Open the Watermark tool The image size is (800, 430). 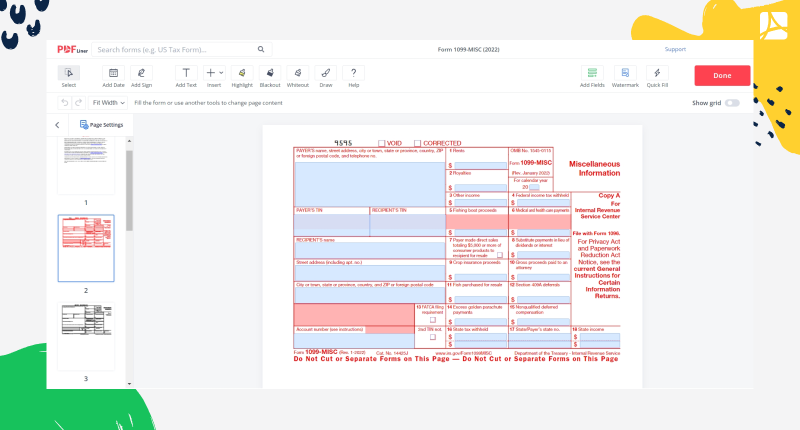(625, 77)
